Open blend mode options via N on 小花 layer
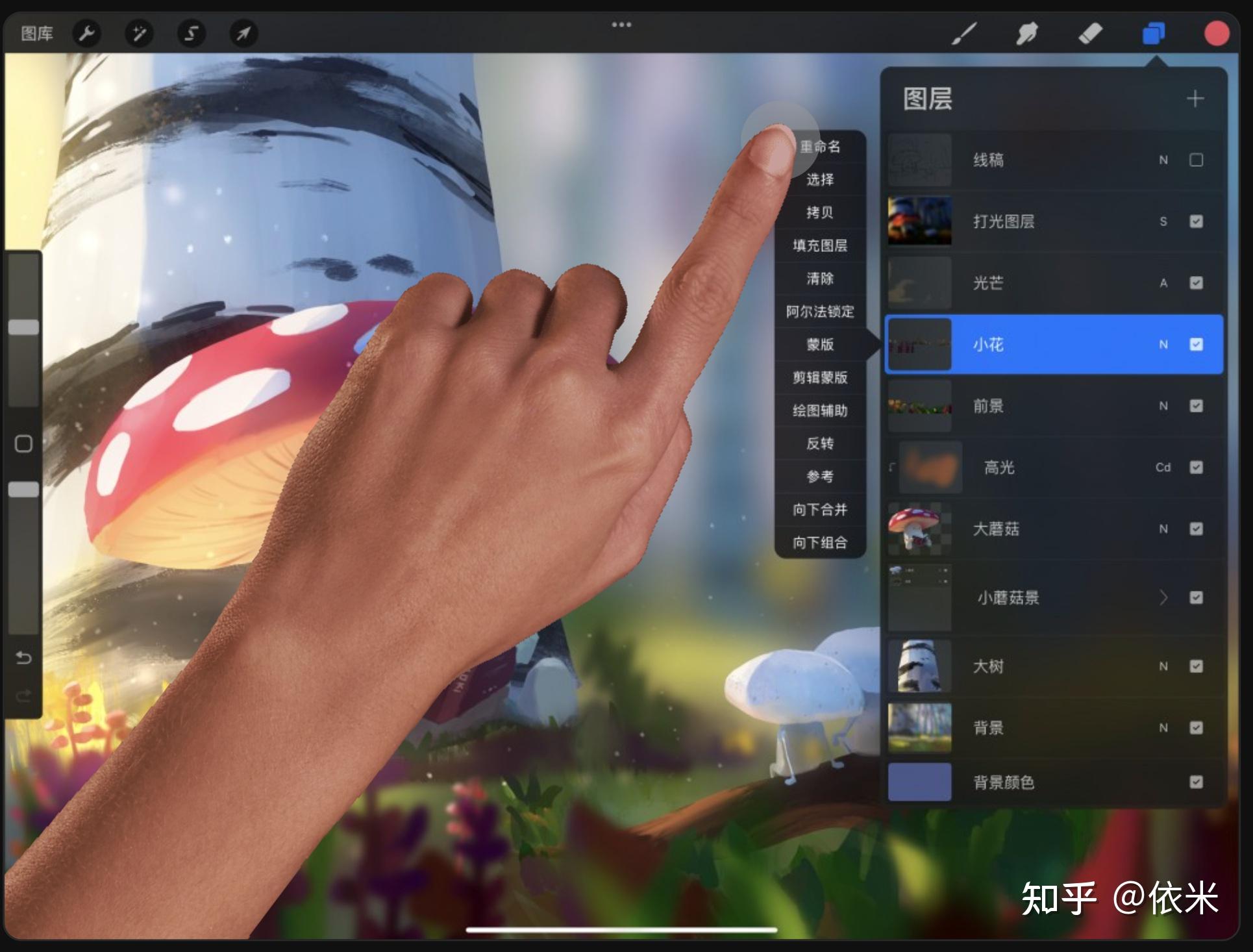Screen dimensions: 1253x952 [x=1164, y=345]
